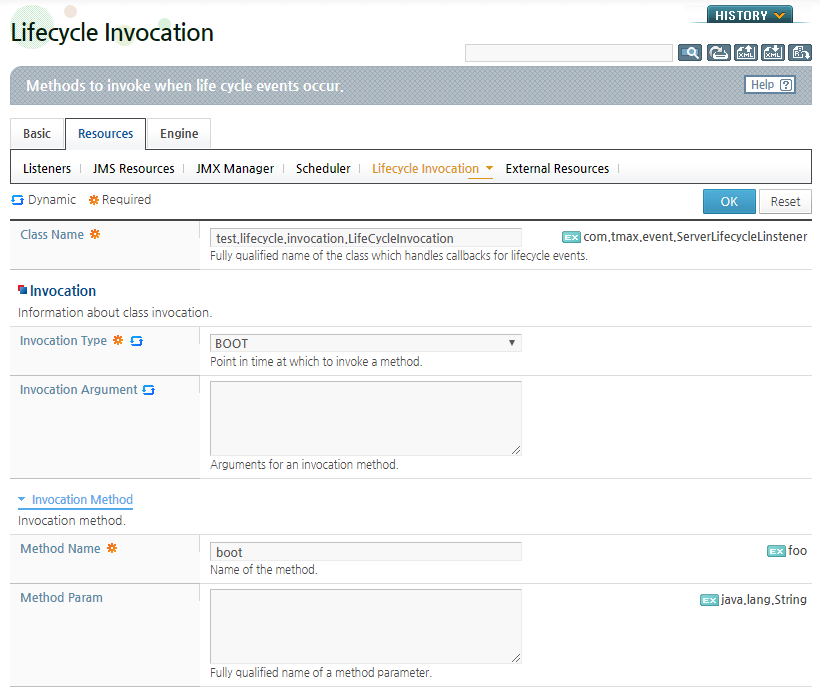820x693 pixels.
Task: Click the required asterisk next to Method Name
Action: (x=112, y=548)
